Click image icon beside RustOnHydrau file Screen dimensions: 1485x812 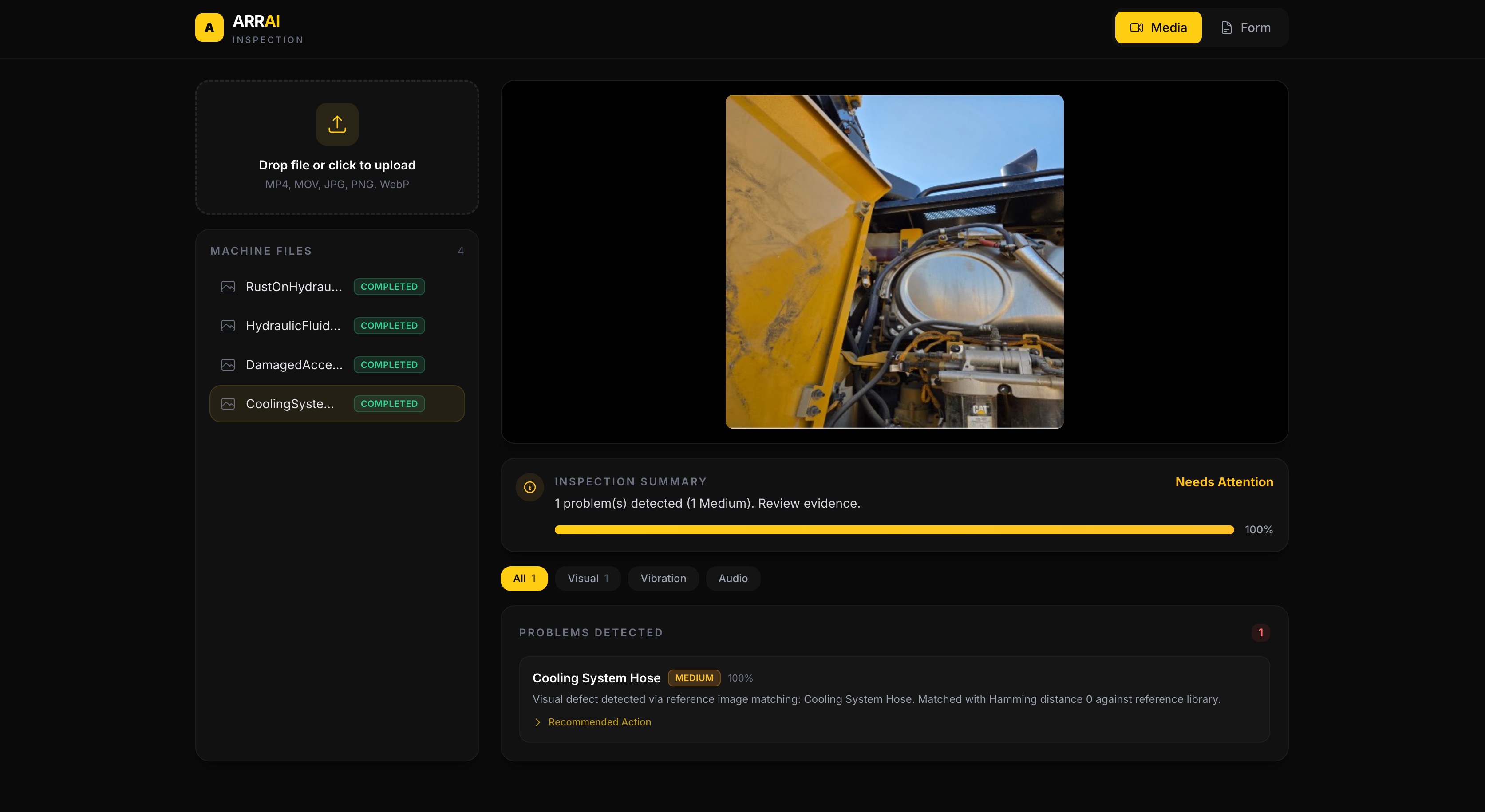(x=228, y=287)
